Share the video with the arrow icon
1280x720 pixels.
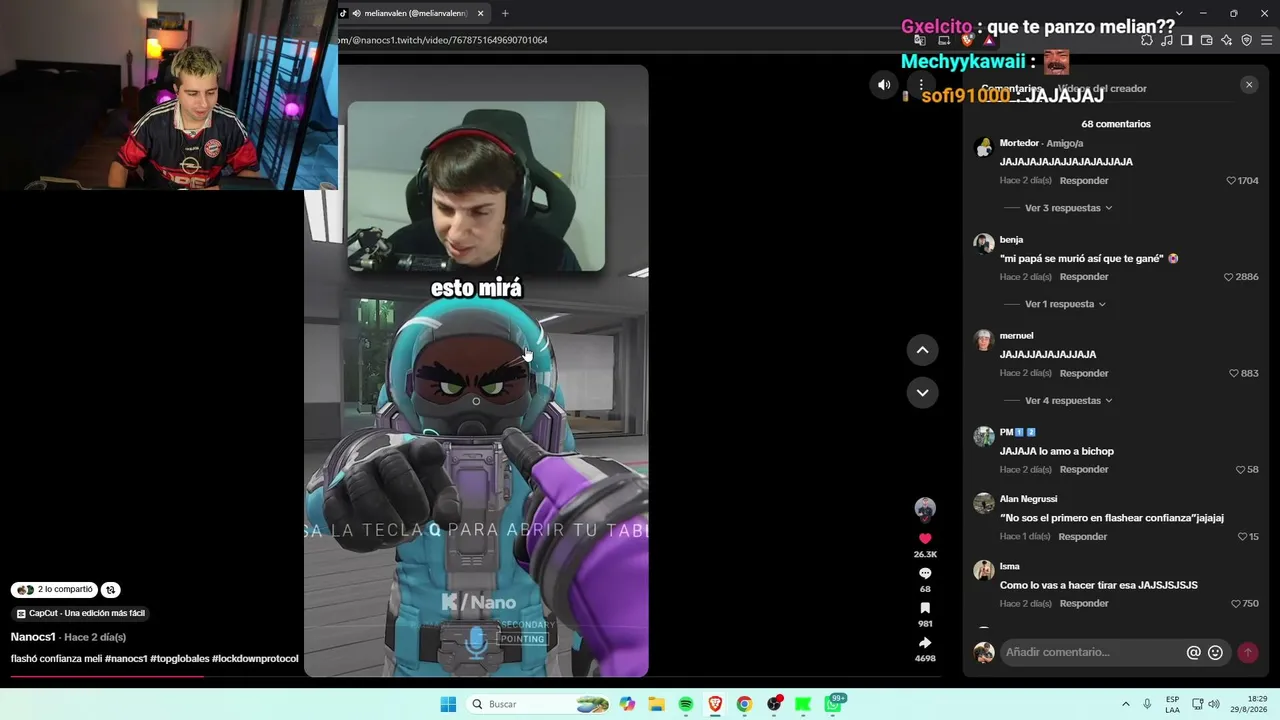pyautogui.click(x=925, y=643)
